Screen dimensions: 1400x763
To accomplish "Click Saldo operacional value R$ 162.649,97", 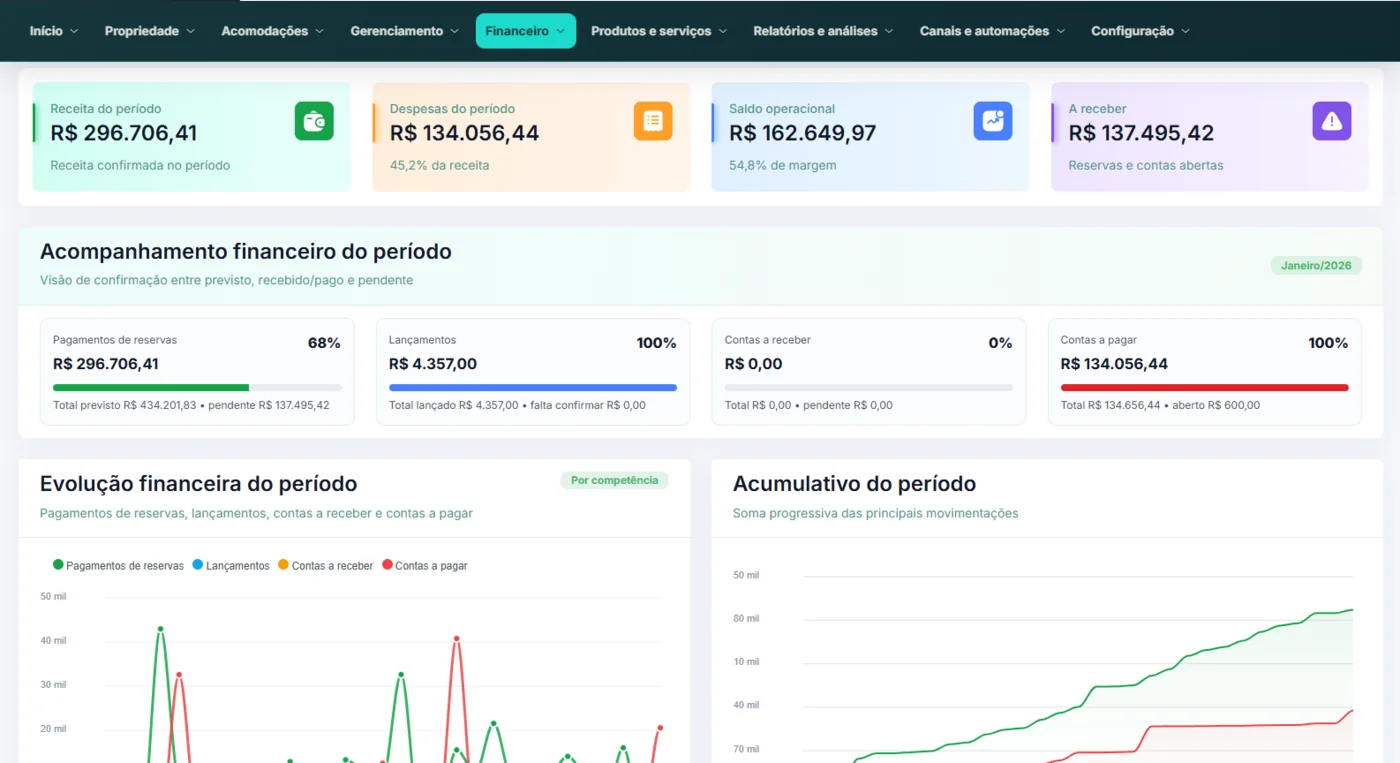I will point(803,133).
